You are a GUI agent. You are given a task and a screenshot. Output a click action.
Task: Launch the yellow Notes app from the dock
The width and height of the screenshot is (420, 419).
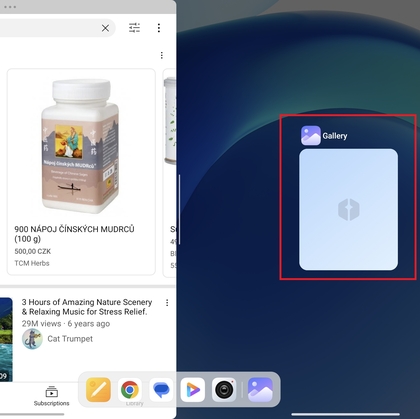coord(98,389)
